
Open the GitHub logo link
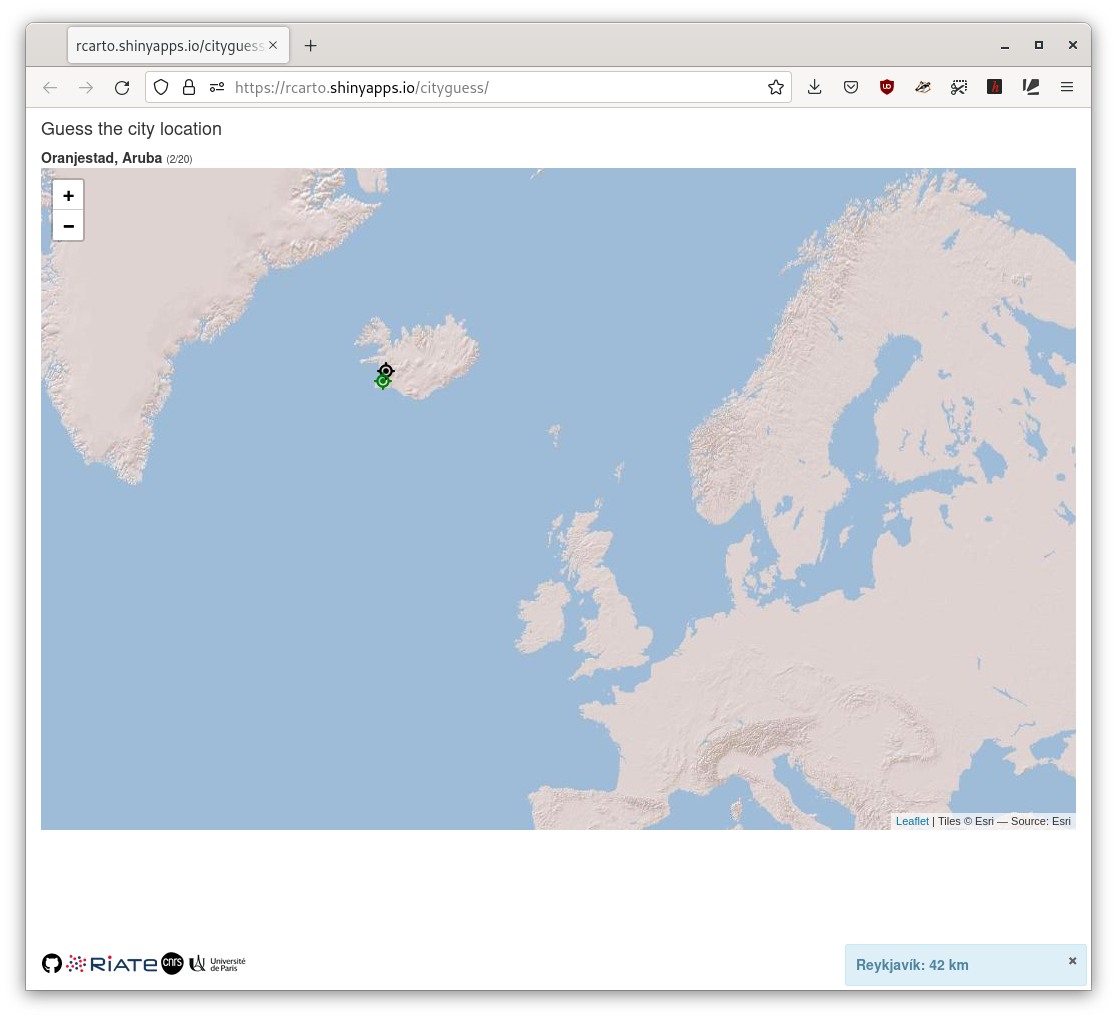pos(52,963)
